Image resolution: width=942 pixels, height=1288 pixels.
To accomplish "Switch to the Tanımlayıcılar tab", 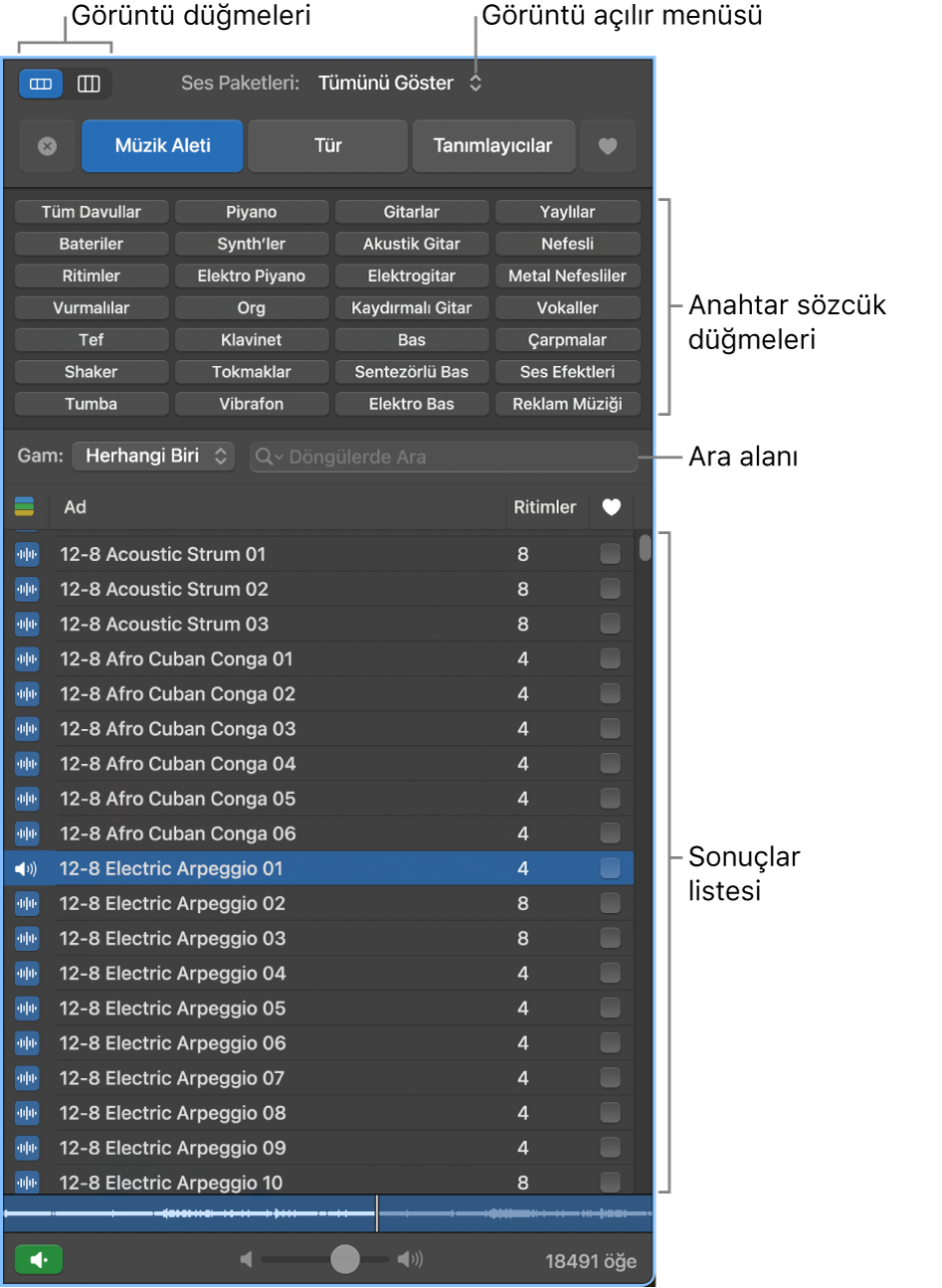I will coord(492,146).
